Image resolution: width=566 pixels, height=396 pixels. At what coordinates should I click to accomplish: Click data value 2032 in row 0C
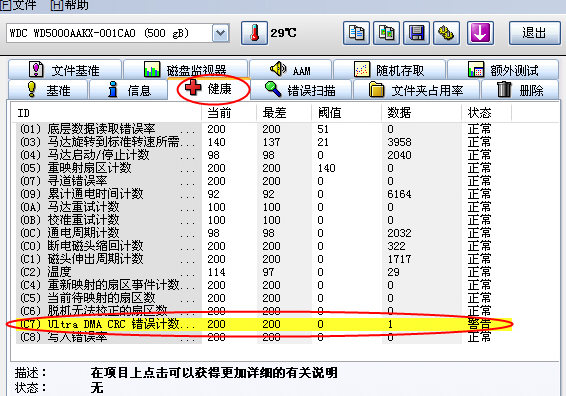pyautogui.click(x=399, y=233)
